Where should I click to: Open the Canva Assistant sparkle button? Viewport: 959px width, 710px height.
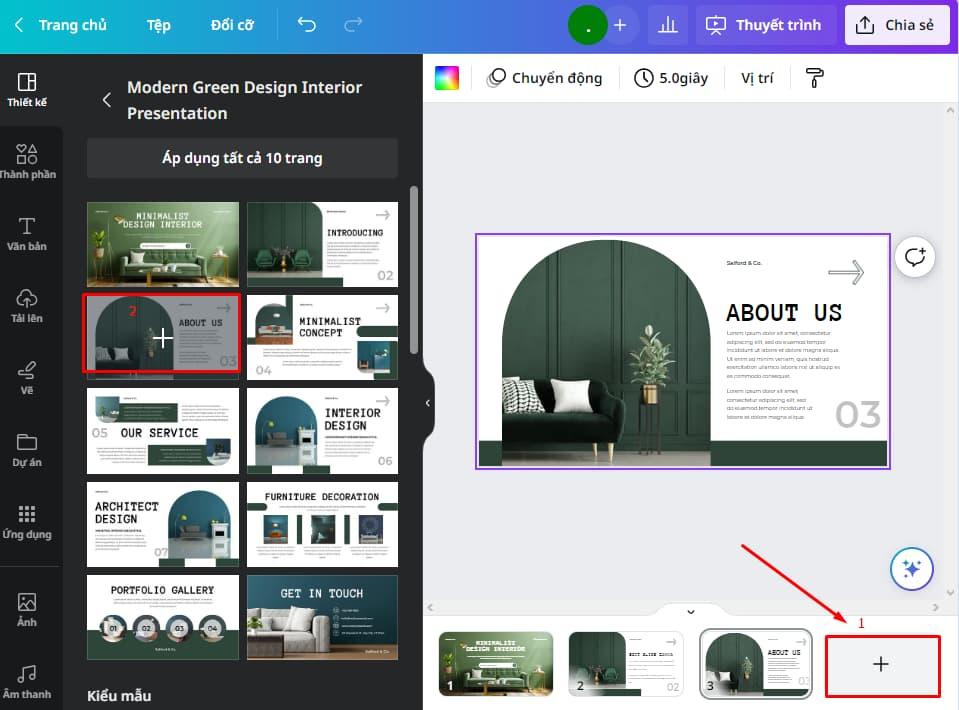click(911, 568)
